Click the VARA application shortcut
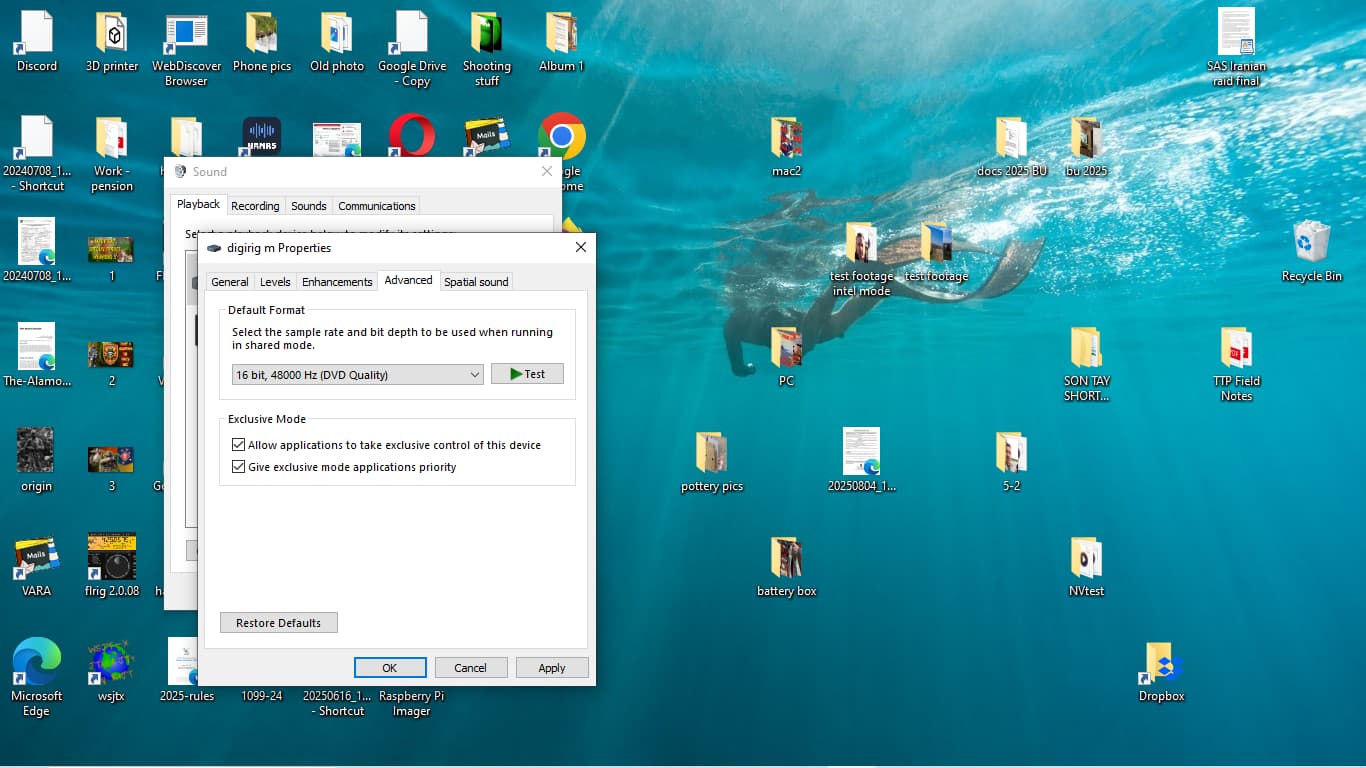Screen dimensions: 1366x768 (37, 558)
